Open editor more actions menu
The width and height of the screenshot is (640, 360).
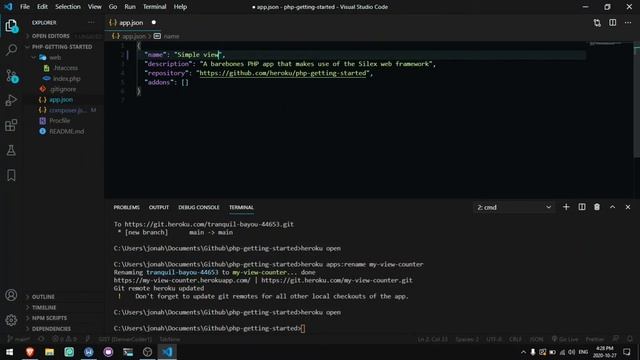[x=628, y=23]
